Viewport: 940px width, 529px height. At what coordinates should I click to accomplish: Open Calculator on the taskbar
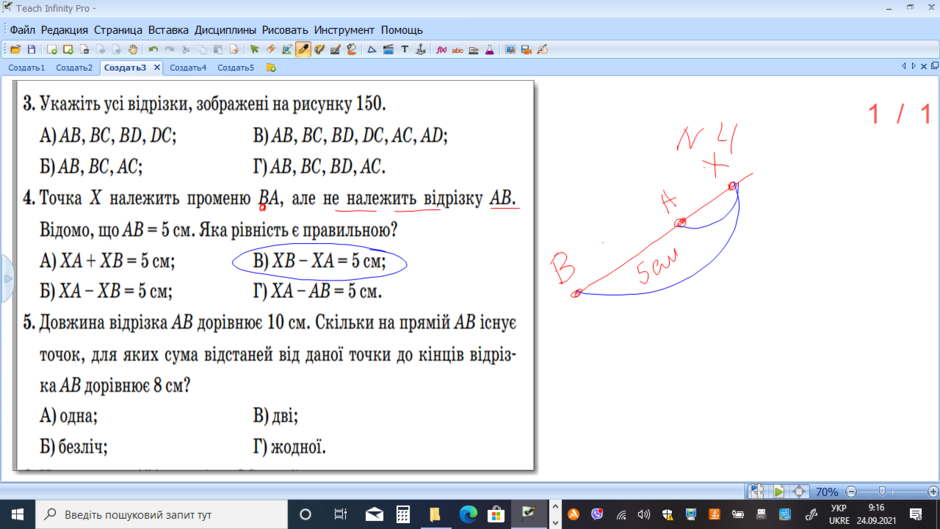point(403,515)
